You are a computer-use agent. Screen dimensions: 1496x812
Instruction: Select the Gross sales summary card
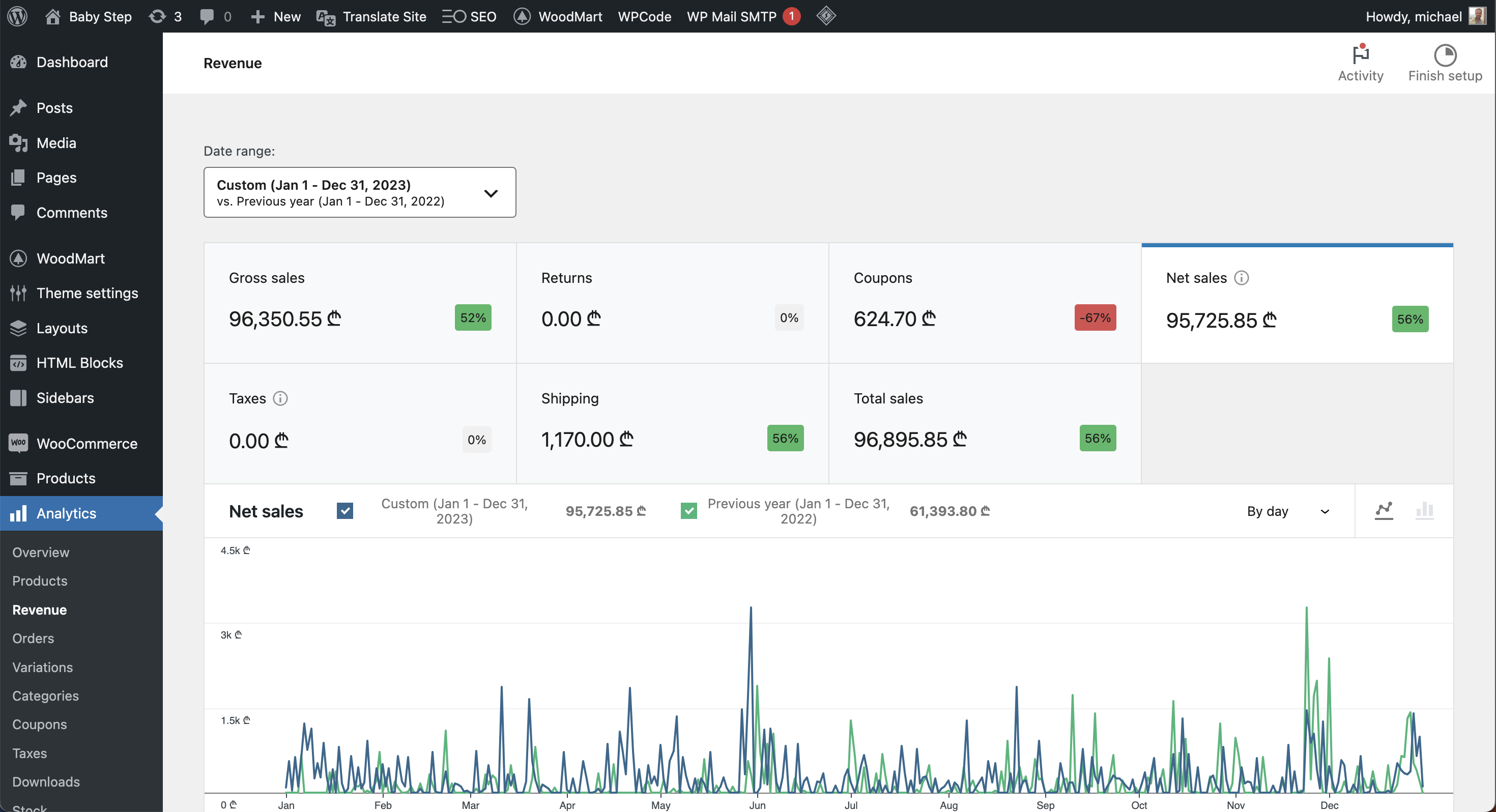tap(359, 303)
